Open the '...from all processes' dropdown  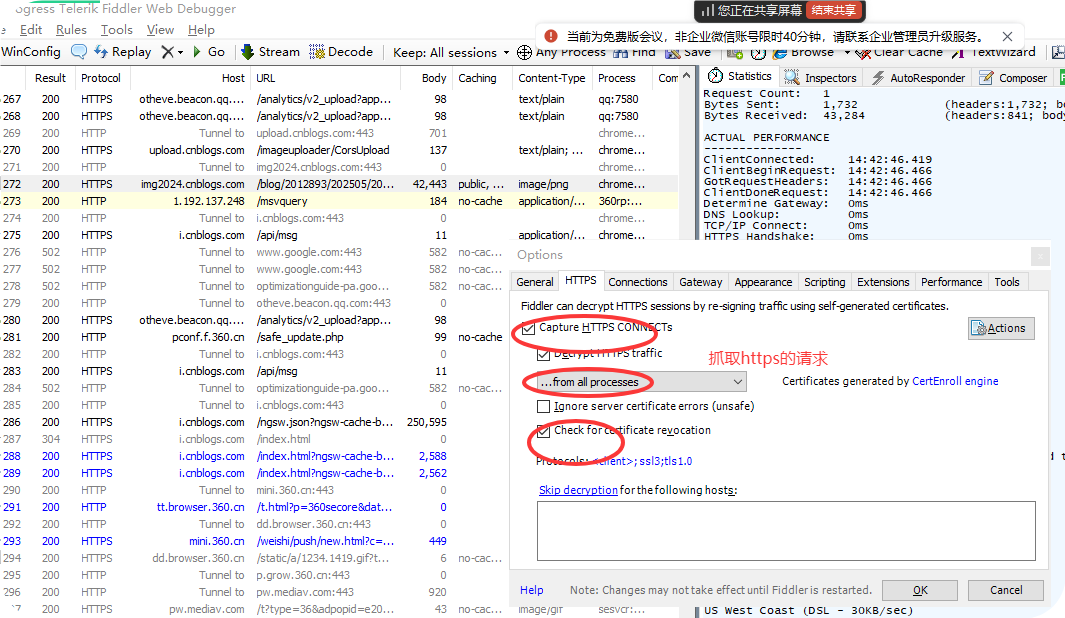click(x=641, y=382)
